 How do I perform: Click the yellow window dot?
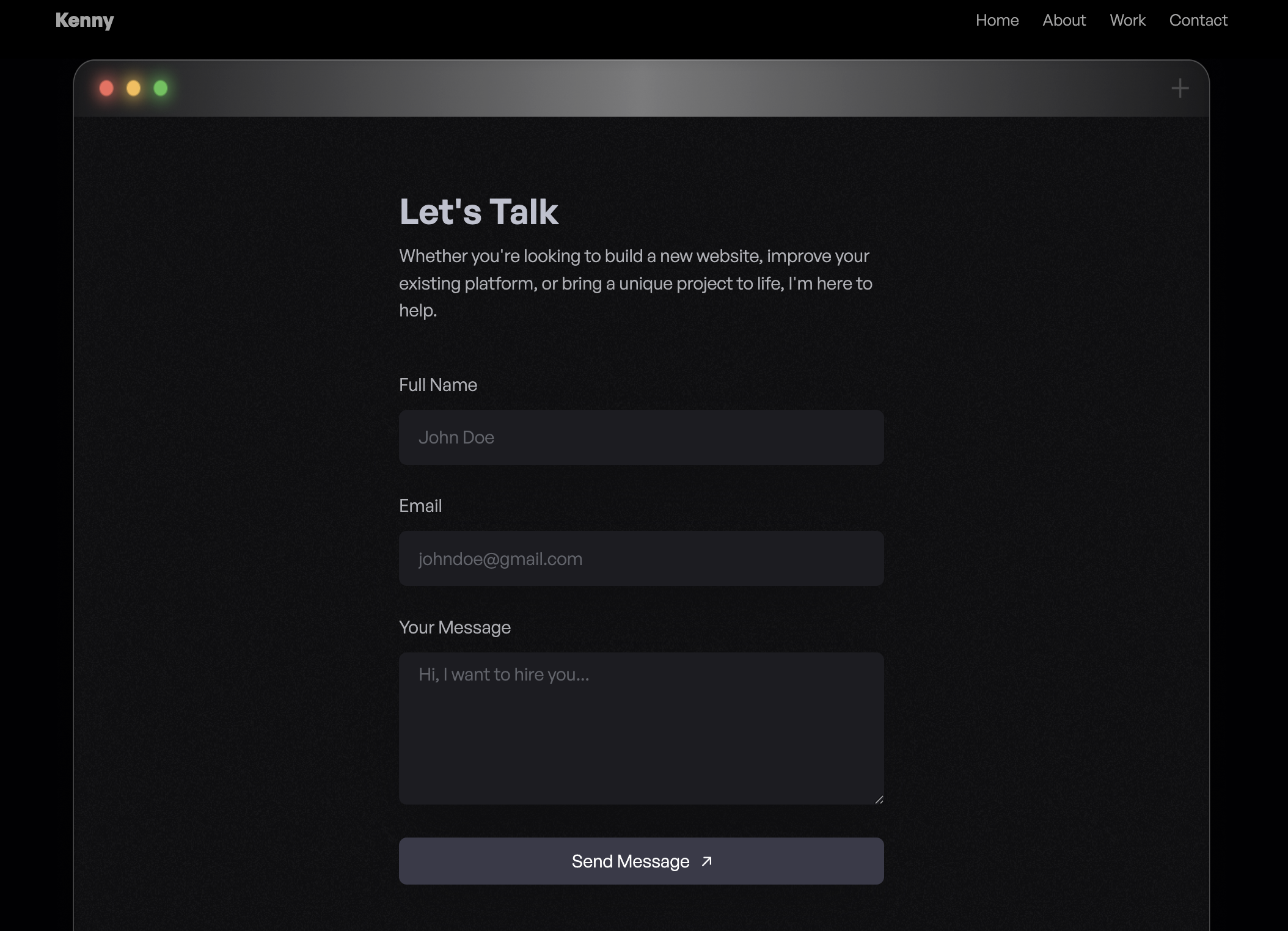(133, 89)
